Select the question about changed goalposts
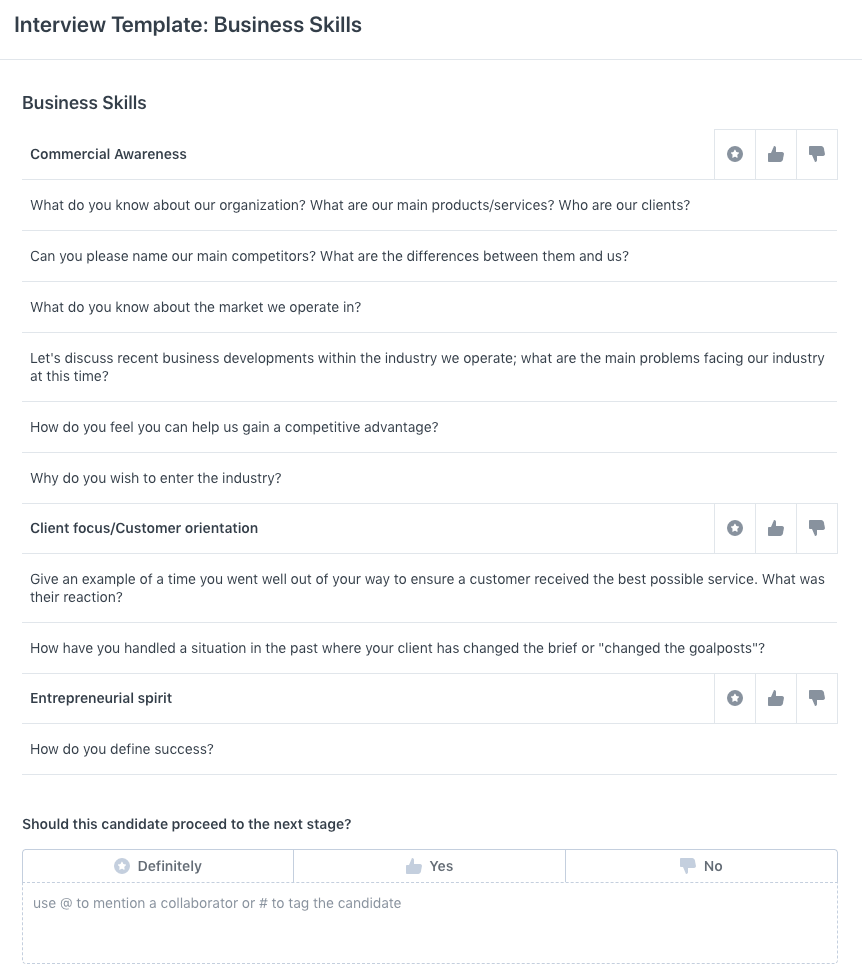The height and width of the screenshot is (978, 862). pos(398,648)
